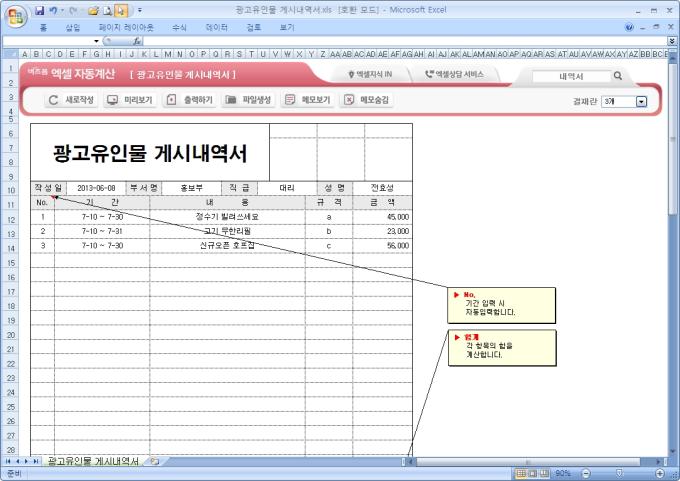Click inside the formula bar field
Image resolution: width=680 pixels, height=481 pixels.
[405, 41]
